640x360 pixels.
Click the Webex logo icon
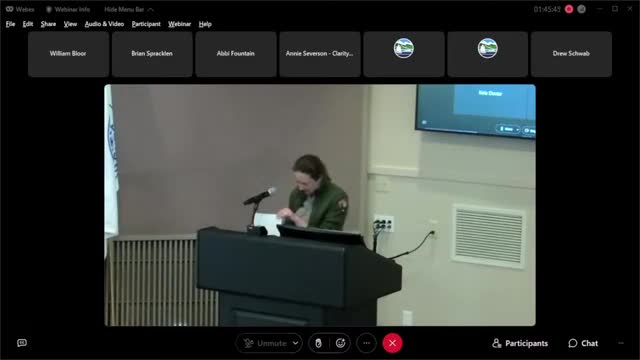[x=9, y=9]
